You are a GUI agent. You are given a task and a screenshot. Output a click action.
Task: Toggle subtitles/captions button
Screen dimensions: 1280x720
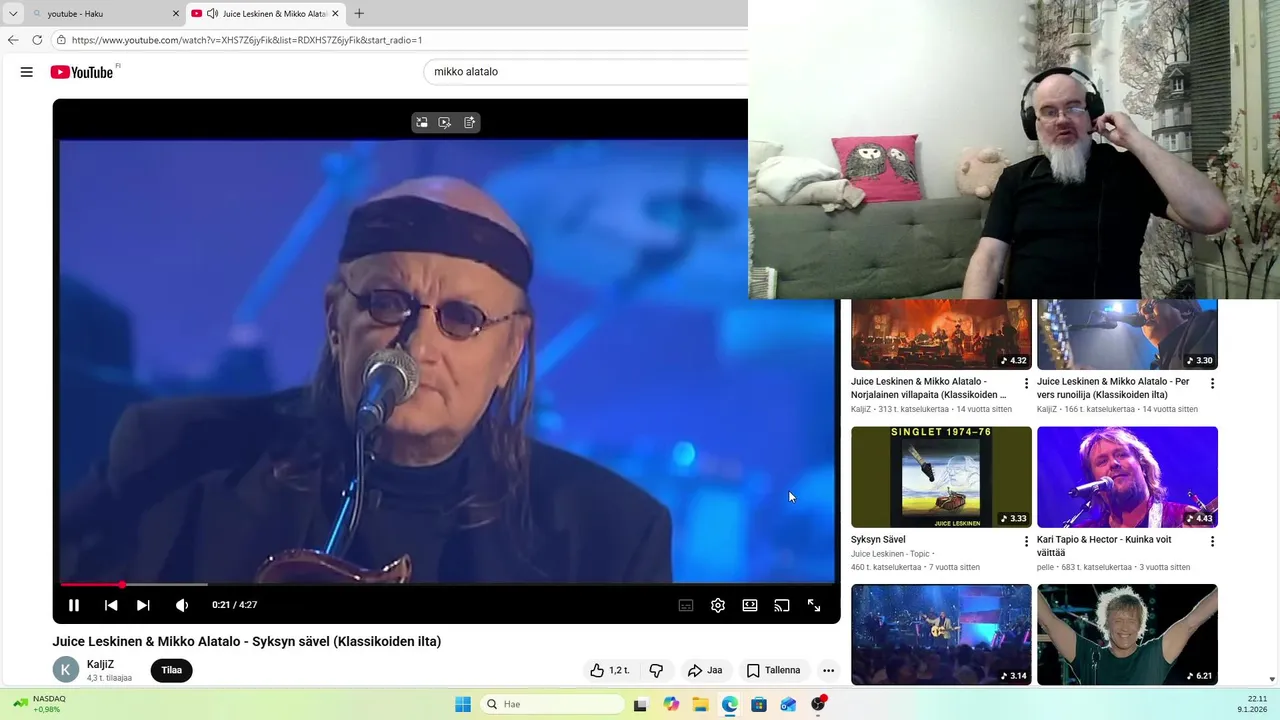[686, 605]
